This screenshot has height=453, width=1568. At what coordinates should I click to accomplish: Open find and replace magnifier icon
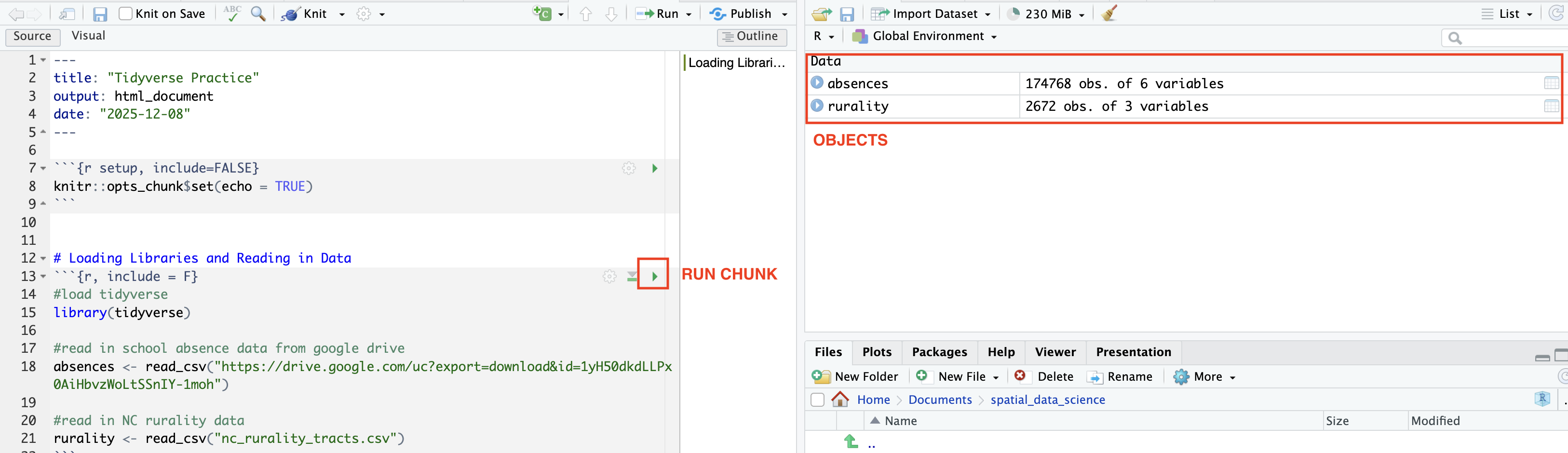(x=258, y=13)
